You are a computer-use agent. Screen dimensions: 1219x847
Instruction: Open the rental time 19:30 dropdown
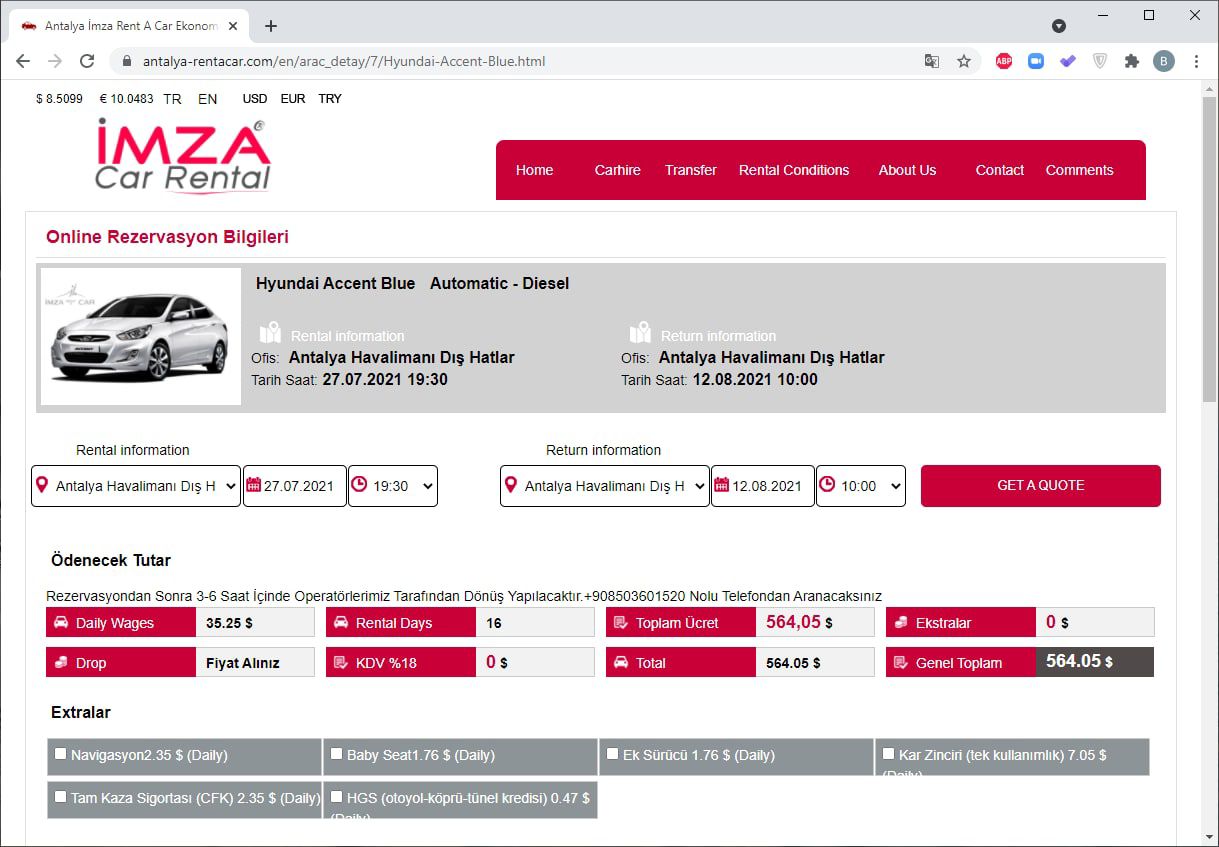click(x=393, y=486)
